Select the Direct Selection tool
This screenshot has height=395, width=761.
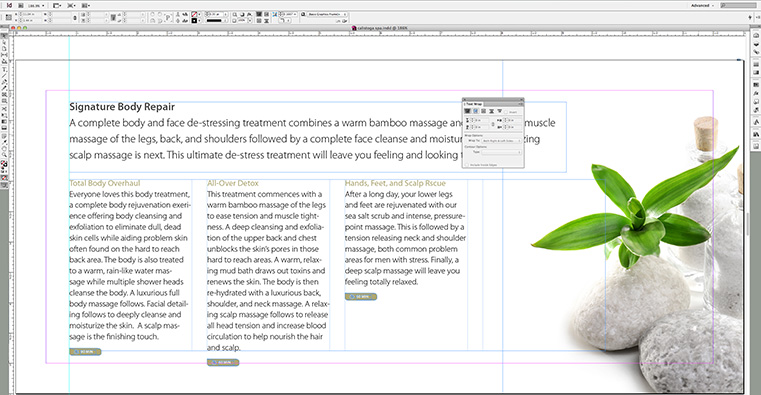point(4,42)
